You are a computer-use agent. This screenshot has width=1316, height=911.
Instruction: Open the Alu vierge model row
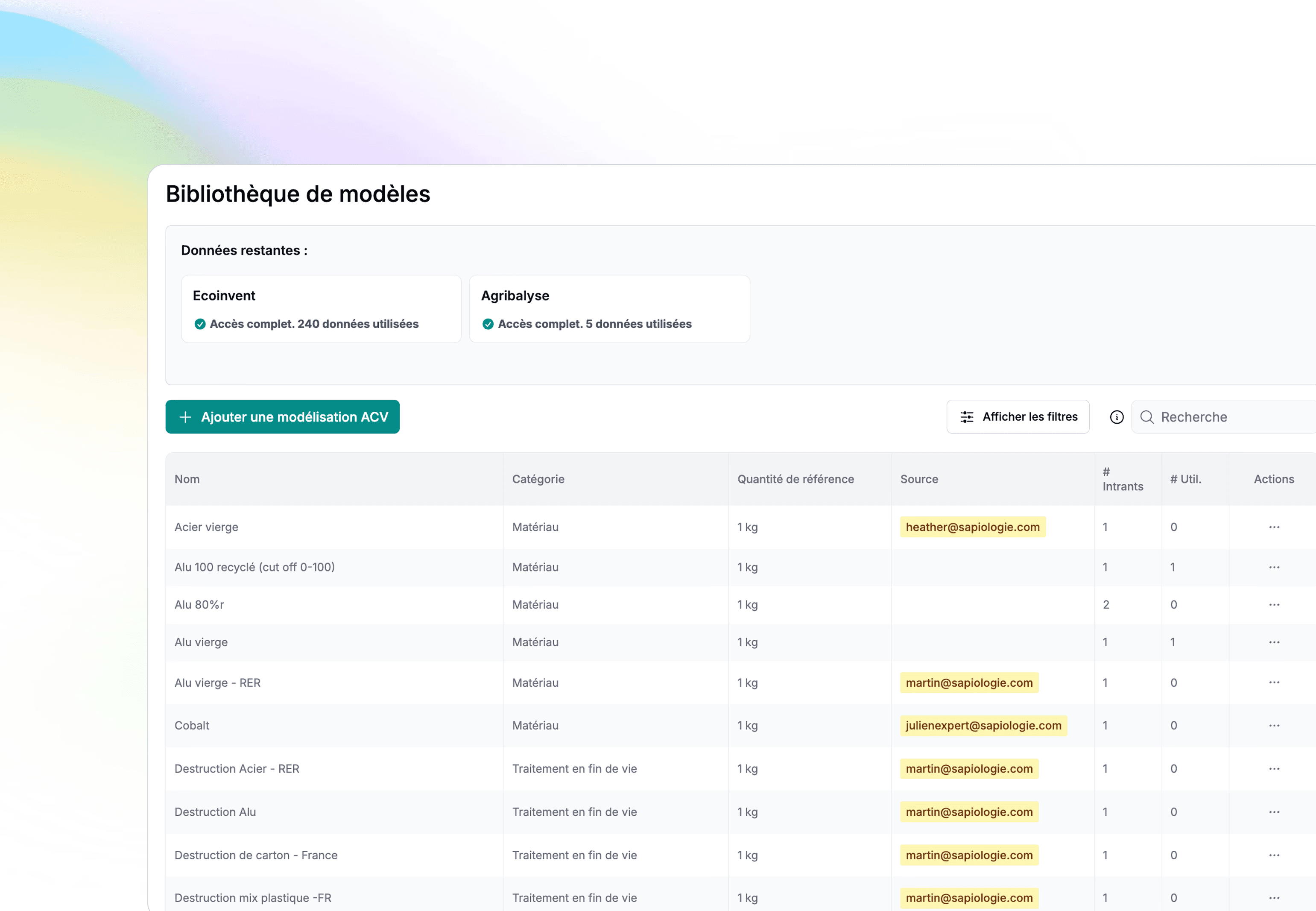201,642
